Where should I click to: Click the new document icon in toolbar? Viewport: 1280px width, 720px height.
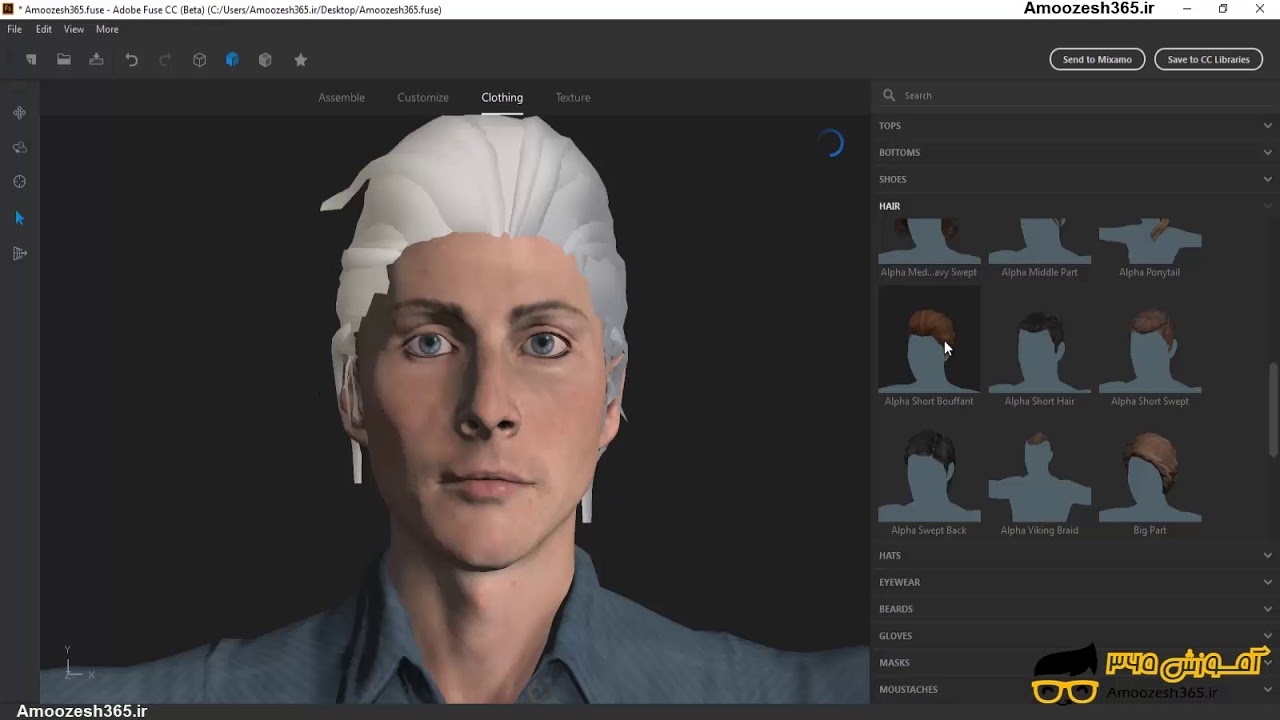pyautogui.click(x=31, y=60)
